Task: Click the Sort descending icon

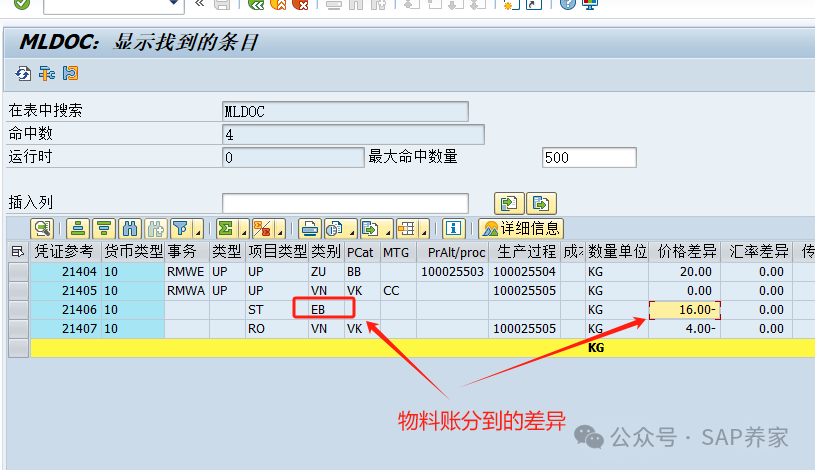Action: tap(104, 228)
